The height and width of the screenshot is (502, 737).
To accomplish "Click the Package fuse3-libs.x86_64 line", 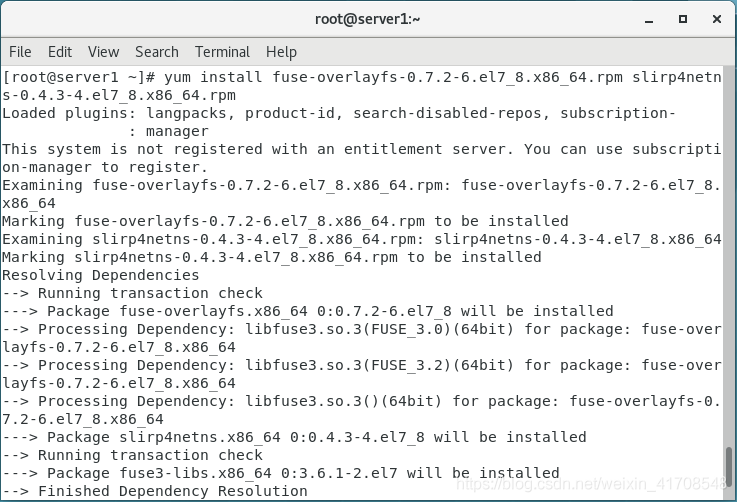I will pyautogui.click(x=281, y=473).
